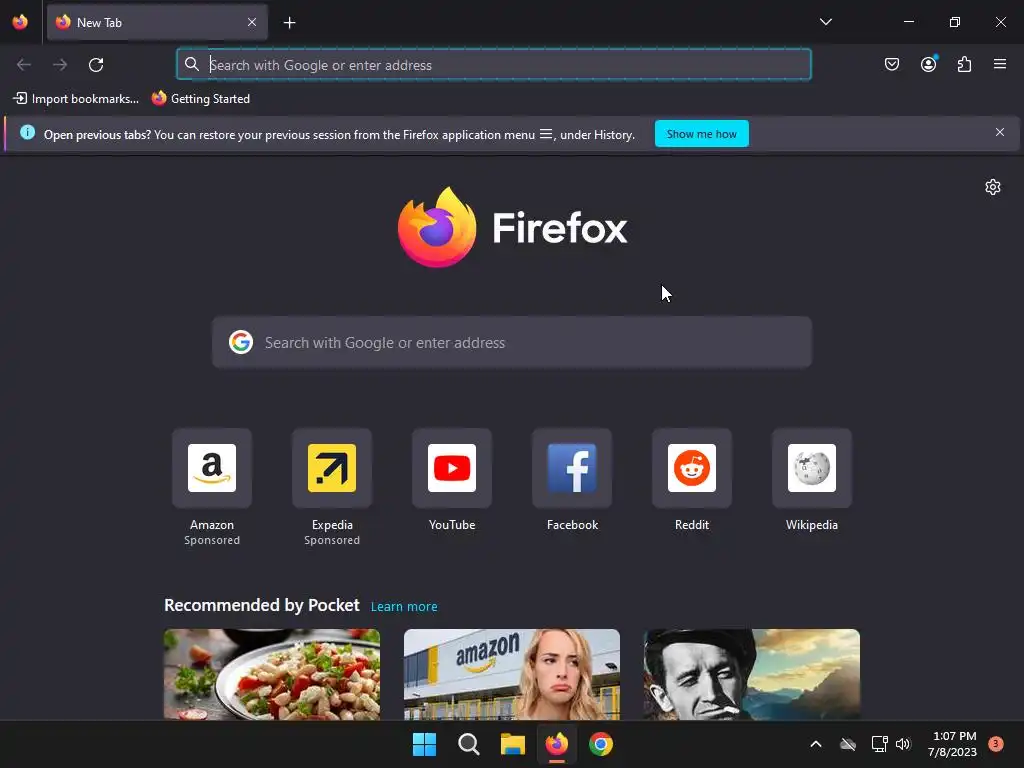1024x768 pixels.
Task: Open the Amazon shortcut tile
Action: [212, 468]
